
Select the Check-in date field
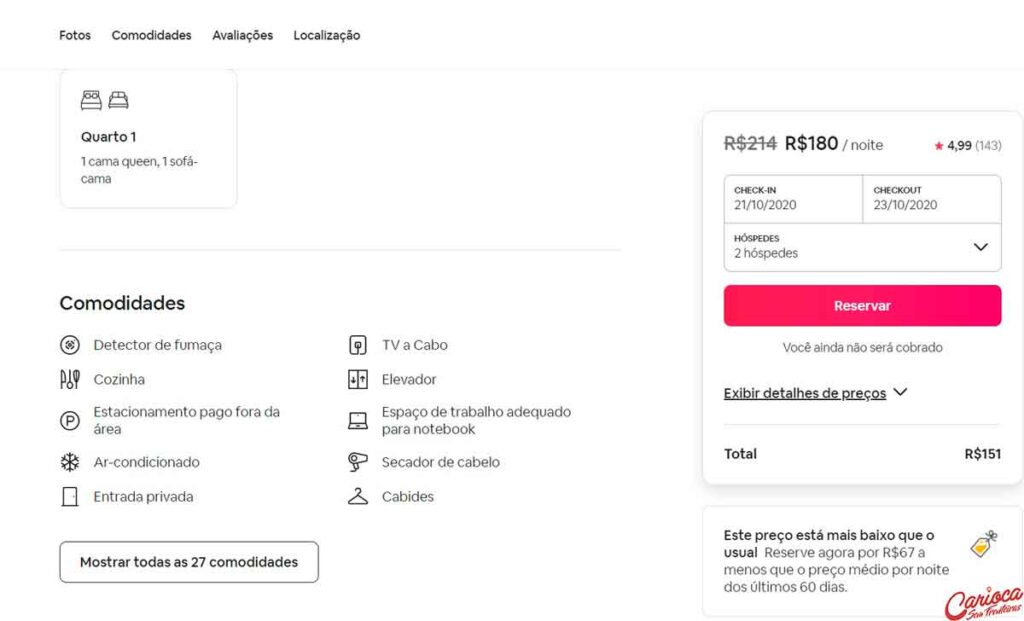(x=793, y=199)
